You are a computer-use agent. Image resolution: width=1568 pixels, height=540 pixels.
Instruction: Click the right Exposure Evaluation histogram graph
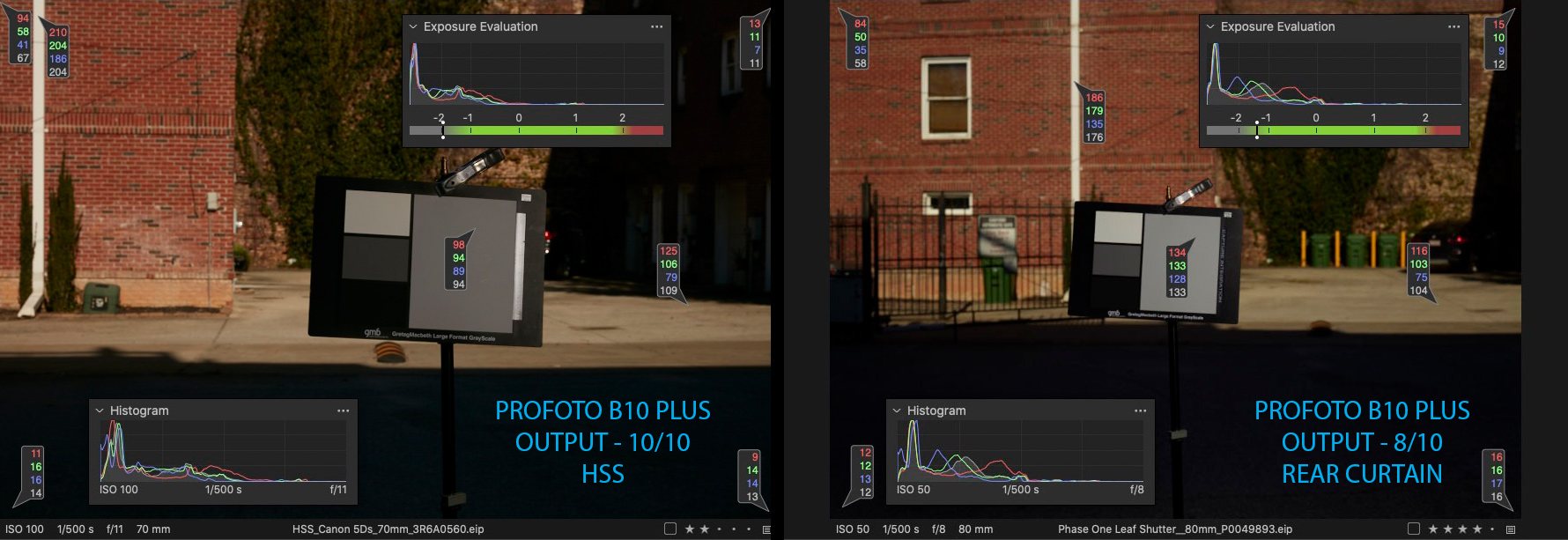click(x=1334, y=73)
